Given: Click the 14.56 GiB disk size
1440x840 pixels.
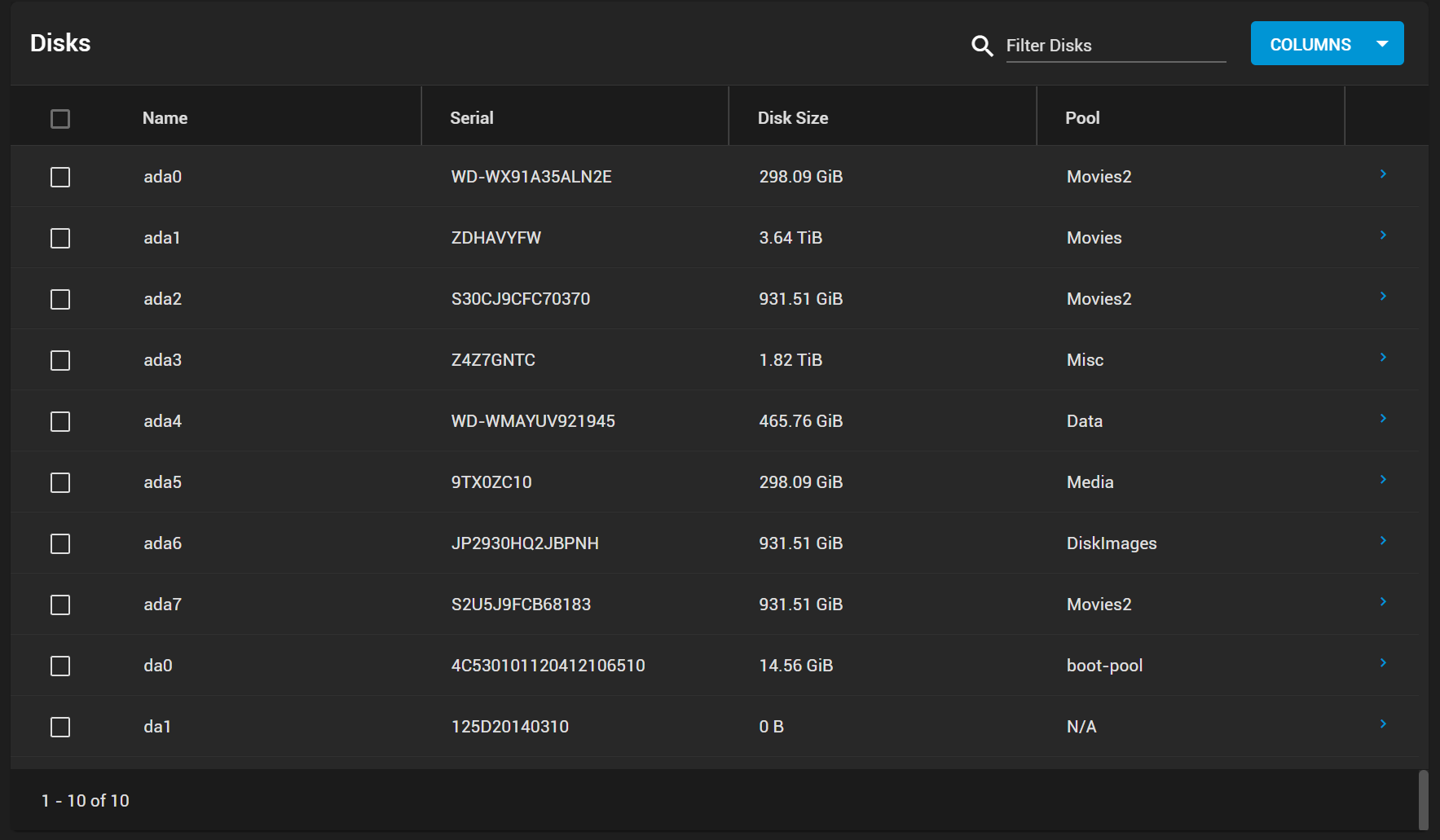Looking at the screenshot, I should [796, 666].
